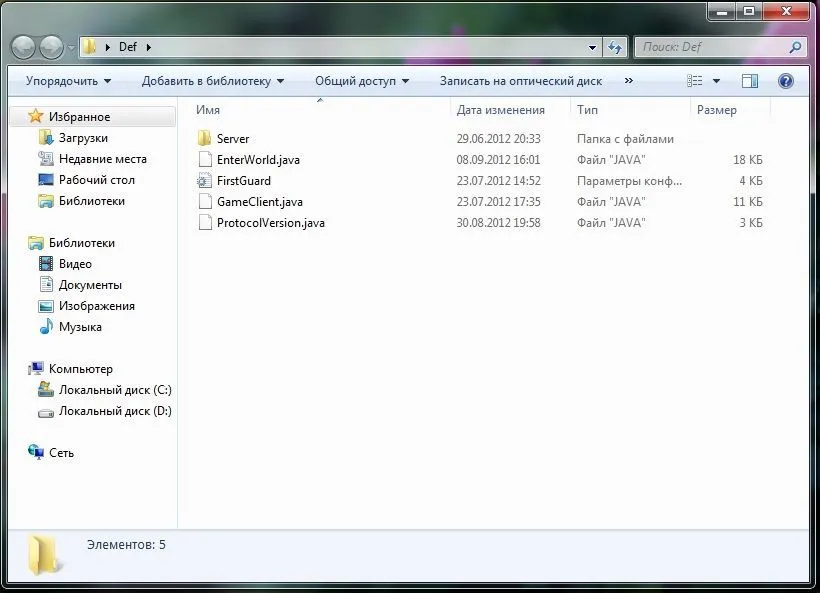This screenshot has width=820, height=593.
Task: Select Сеть in navigation pane
Action: click(61, 453)
